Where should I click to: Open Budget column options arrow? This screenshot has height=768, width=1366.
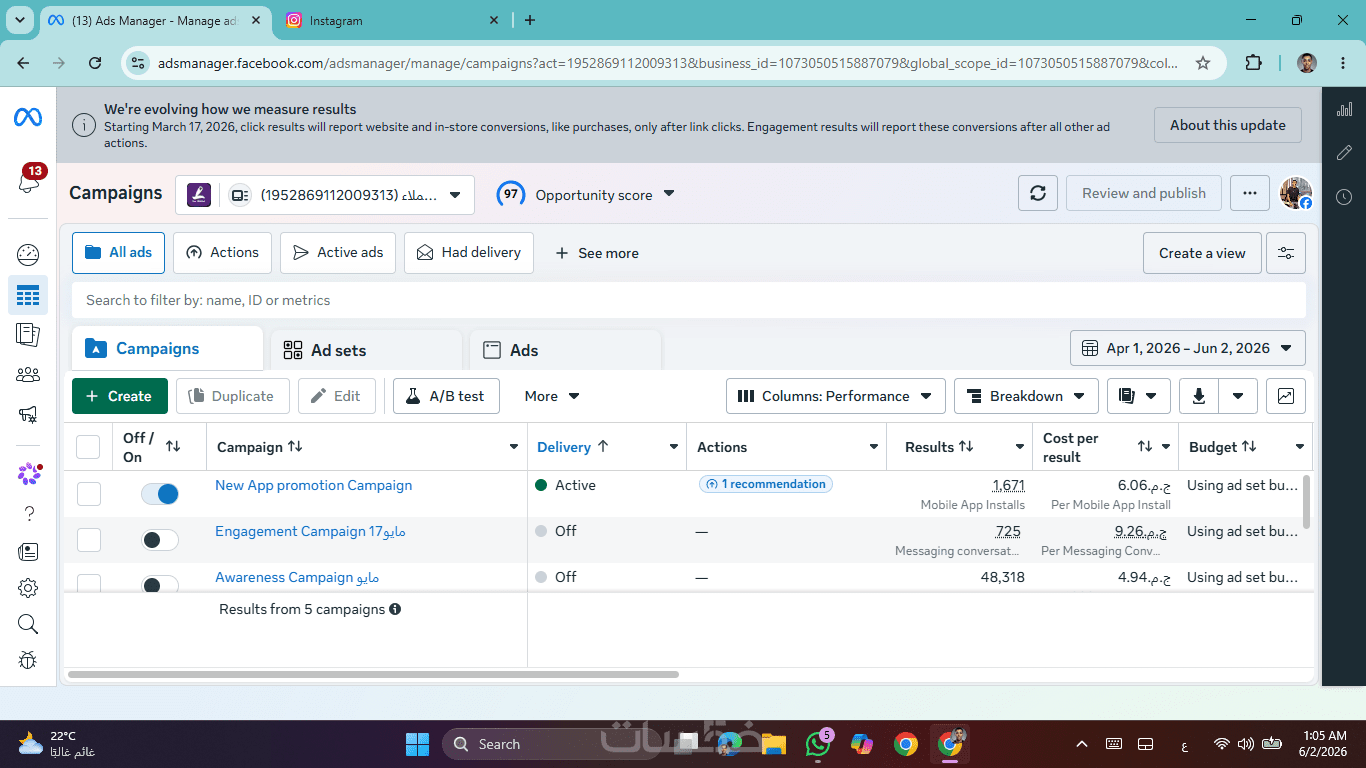click(1300, 447)
